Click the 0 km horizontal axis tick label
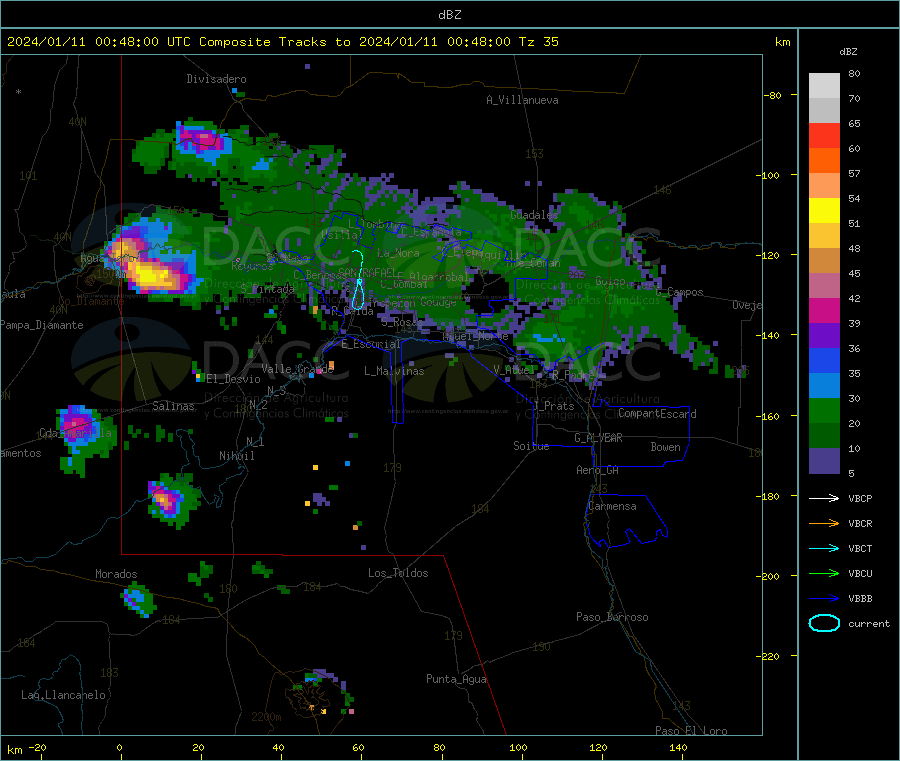 pos(119,748)
